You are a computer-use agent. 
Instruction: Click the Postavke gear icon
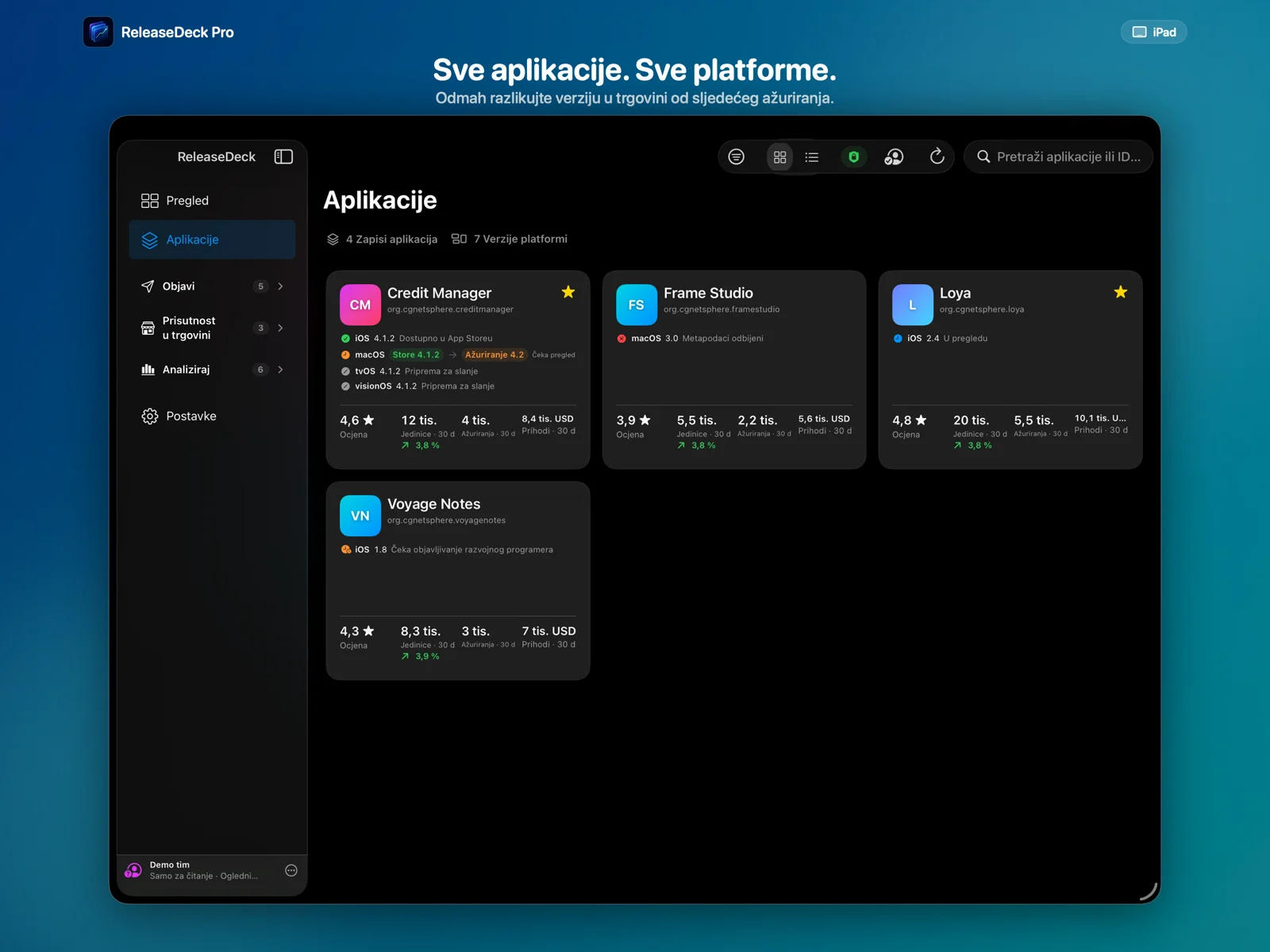point(149,416)
